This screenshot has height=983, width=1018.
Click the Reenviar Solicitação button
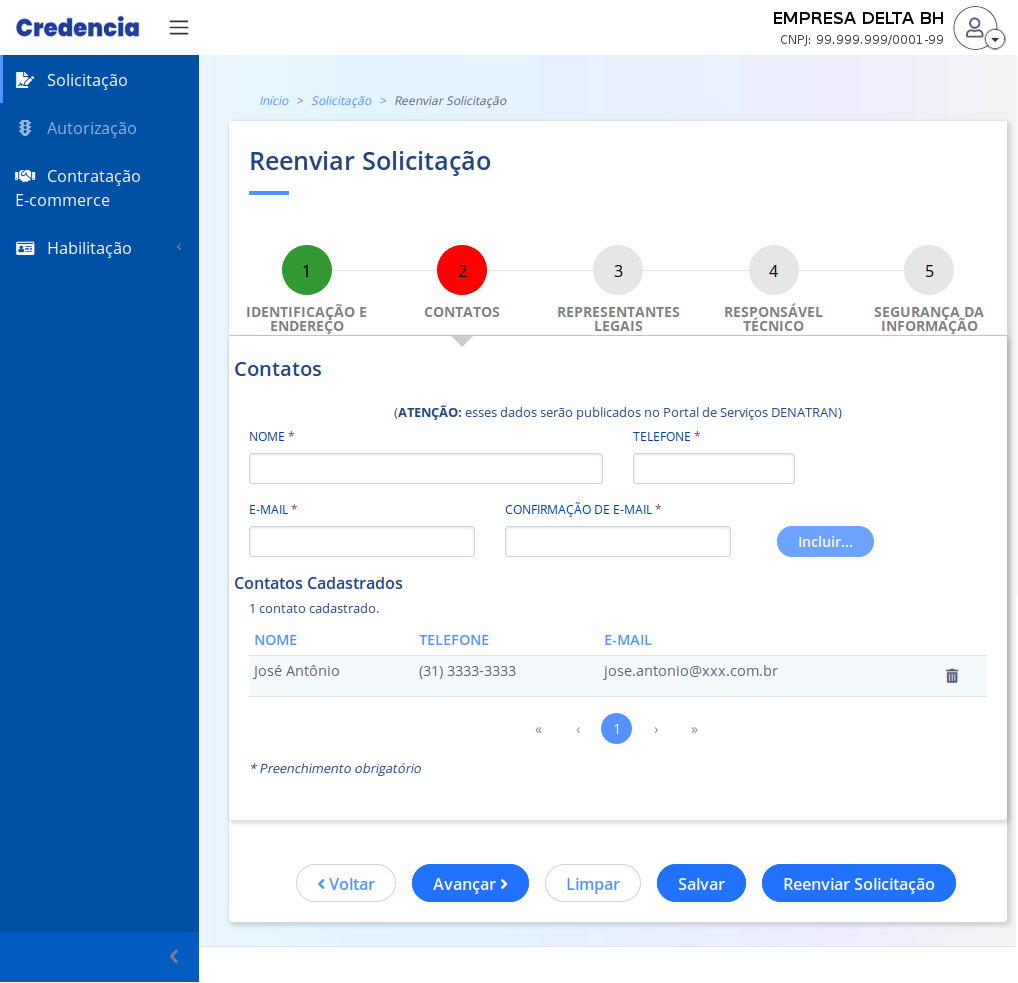(x=858, y=884)
